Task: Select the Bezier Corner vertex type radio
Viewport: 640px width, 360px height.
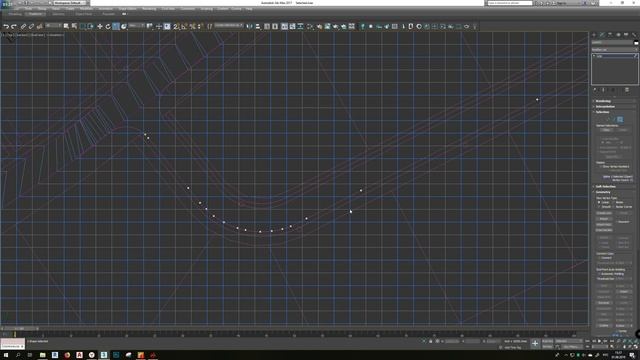Action: pos(613,207)
